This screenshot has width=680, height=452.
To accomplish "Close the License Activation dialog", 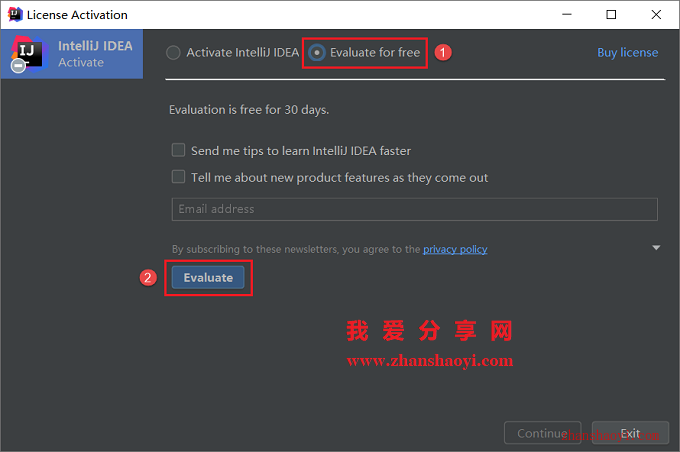I will pyautogui.click(x=656, y=14).
